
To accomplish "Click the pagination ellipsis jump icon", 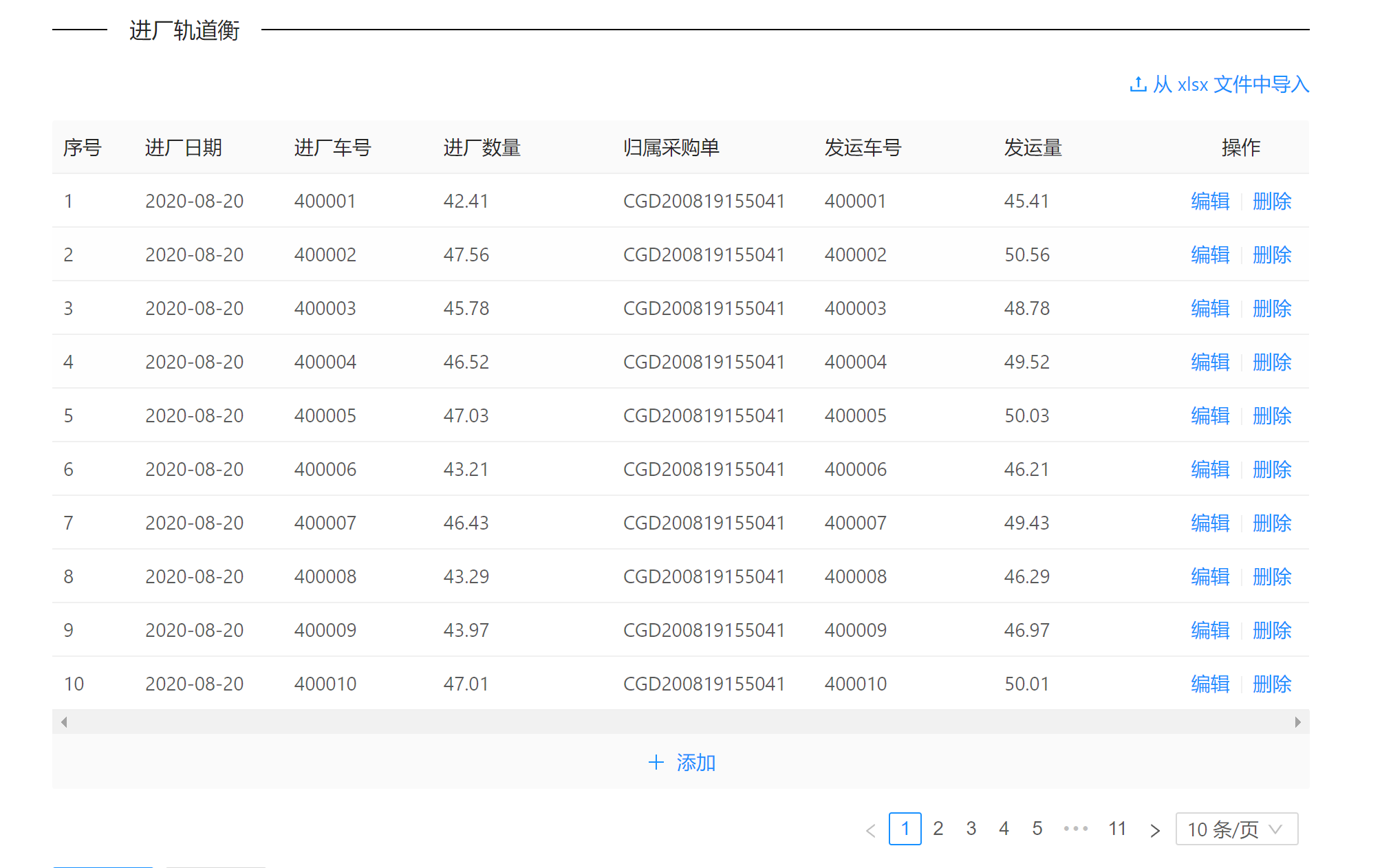I will point(1075,829).
